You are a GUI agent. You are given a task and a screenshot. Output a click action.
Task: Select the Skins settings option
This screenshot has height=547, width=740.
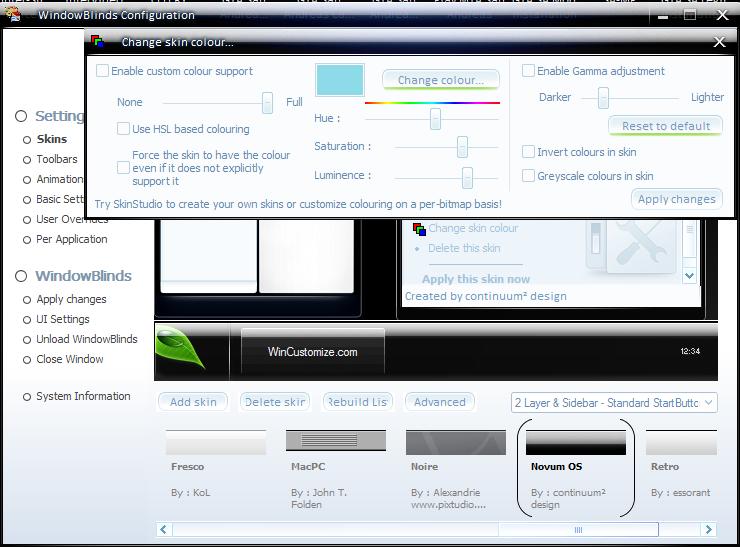click(45, 139)
